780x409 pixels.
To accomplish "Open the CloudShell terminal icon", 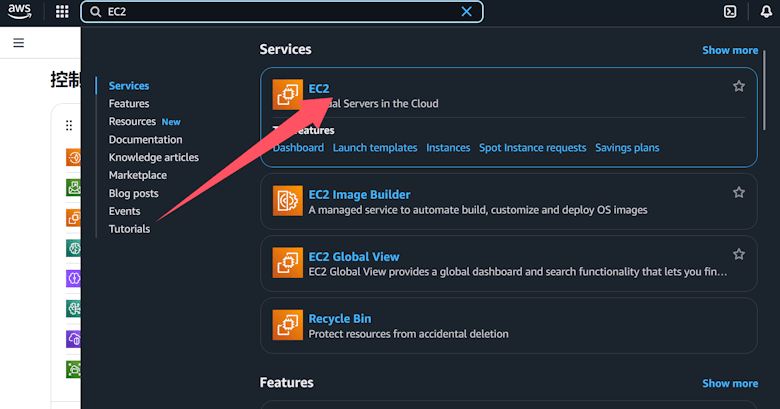I will pyautogui.click(x=730, y=11).
